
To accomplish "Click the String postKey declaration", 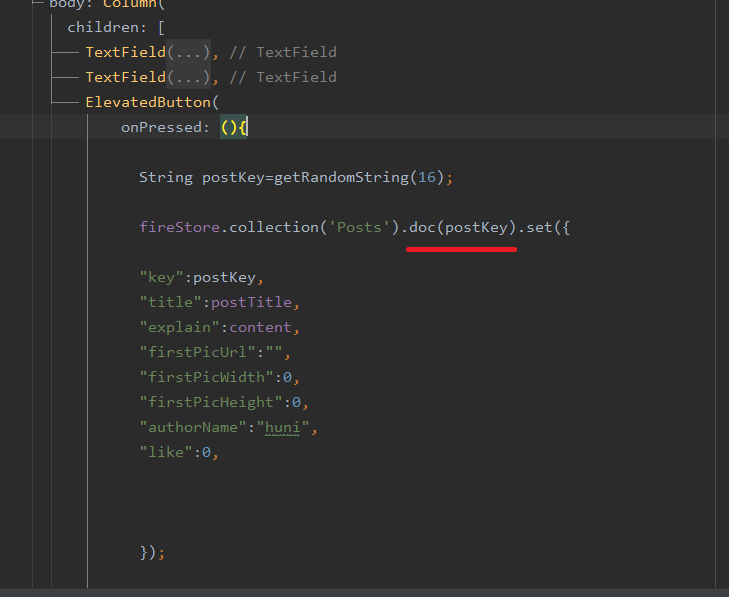I will point(202,178).
